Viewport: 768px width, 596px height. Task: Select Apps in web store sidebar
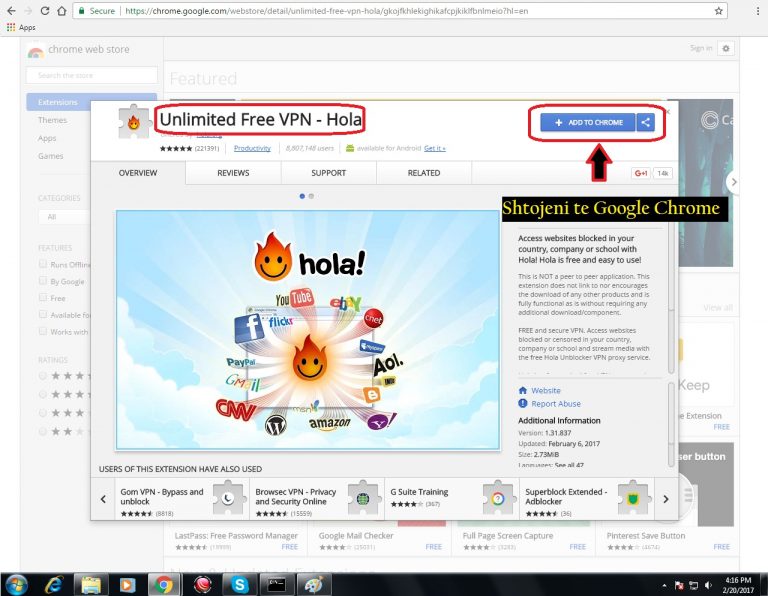click(x=47, y=138)
